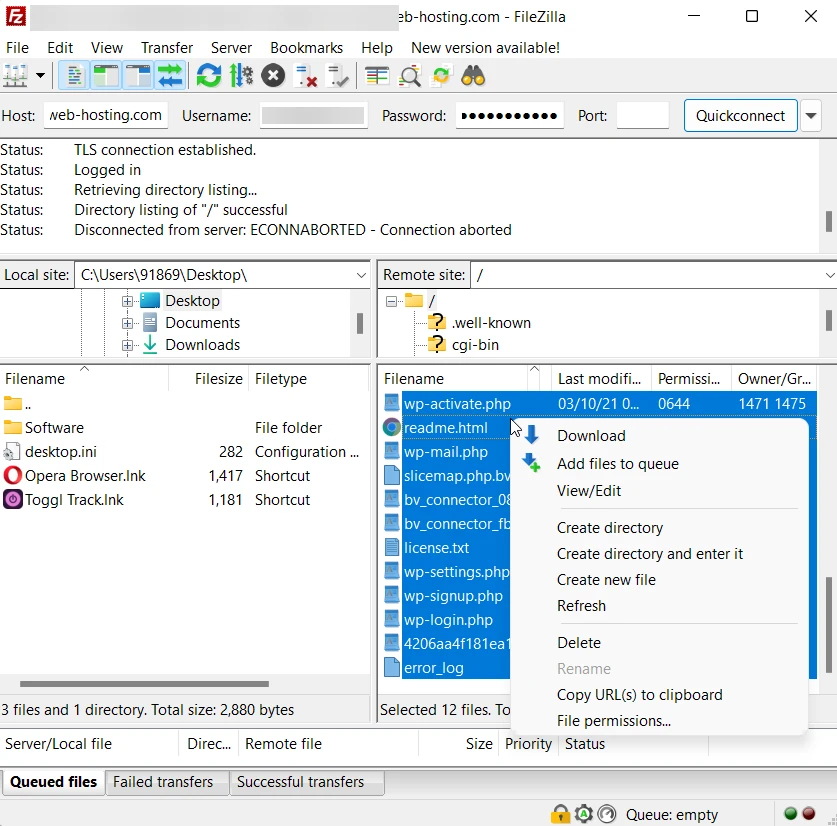Click the binoculars file search icon

pos(473,76)
